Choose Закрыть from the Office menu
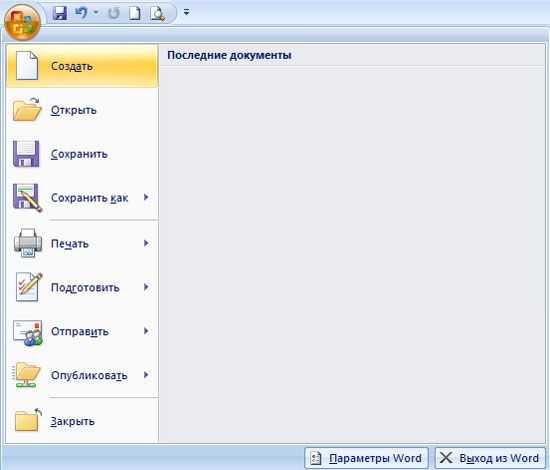The height and width of the screenshot is (470, 550). pos(82,421)
